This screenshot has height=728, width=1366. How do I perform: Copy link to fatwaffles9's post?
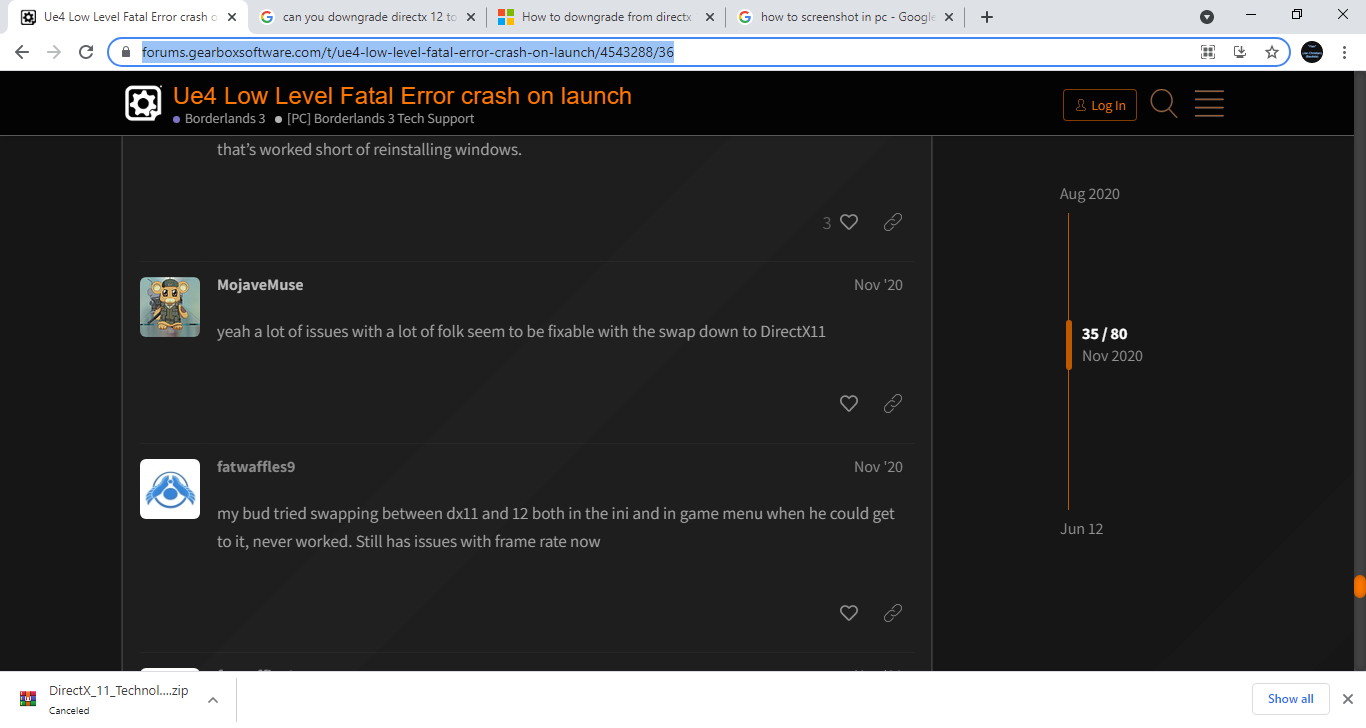893,612
